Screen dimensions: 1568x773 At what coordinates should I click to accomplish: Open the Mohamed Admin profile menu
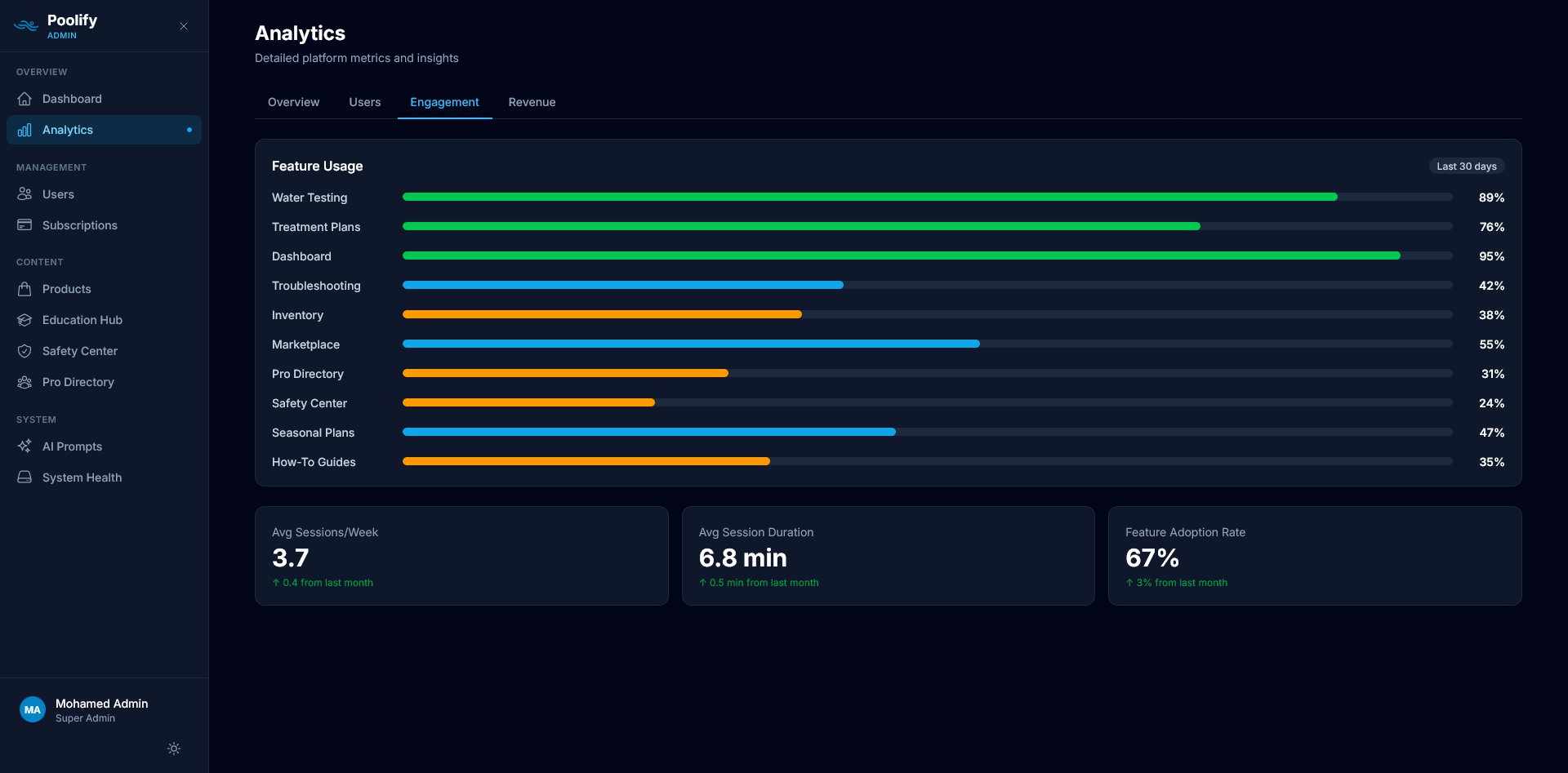[x=82, y=709]
